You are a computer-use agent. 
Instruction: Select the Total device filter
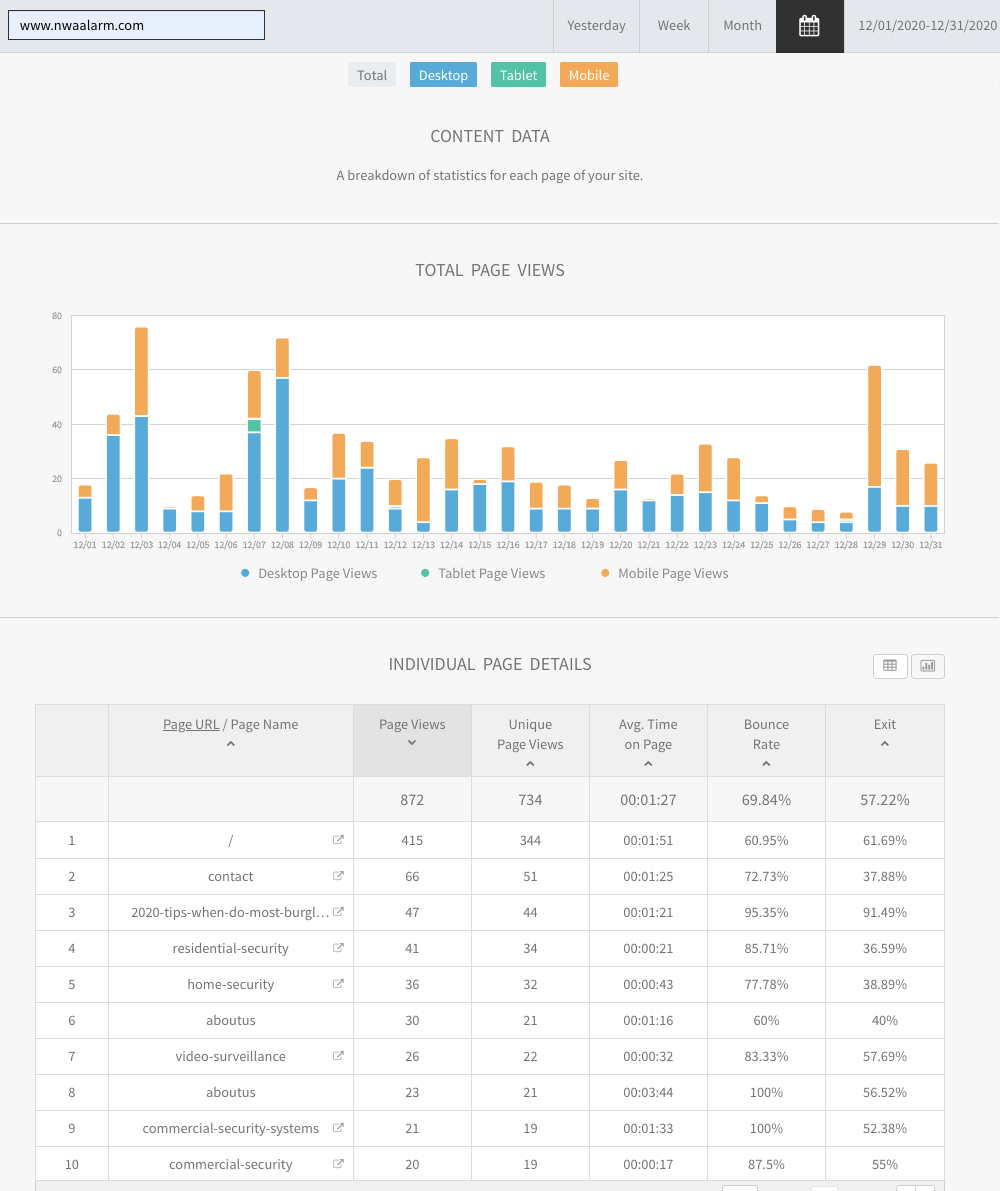(372, 75)
